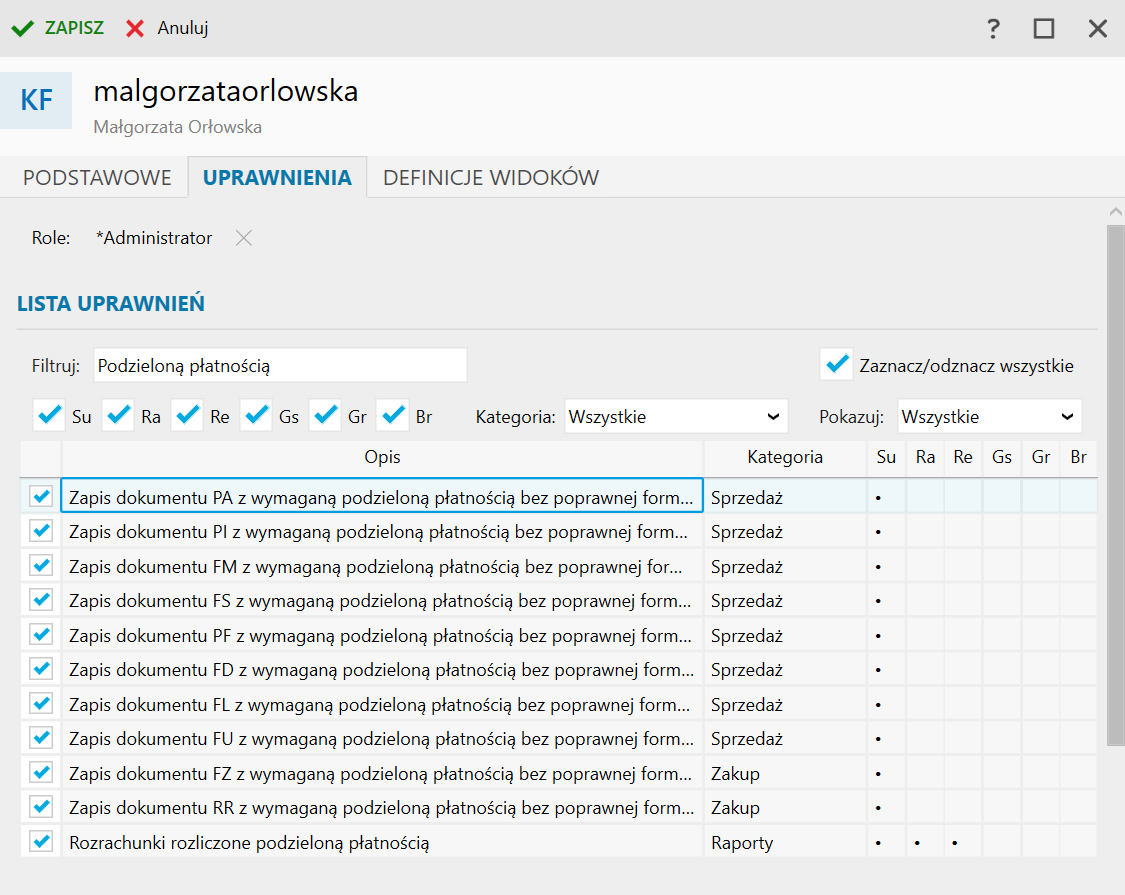1125x895 pixels.
Task: Toggle the Br filter checkbox
Action: (393, 416)
